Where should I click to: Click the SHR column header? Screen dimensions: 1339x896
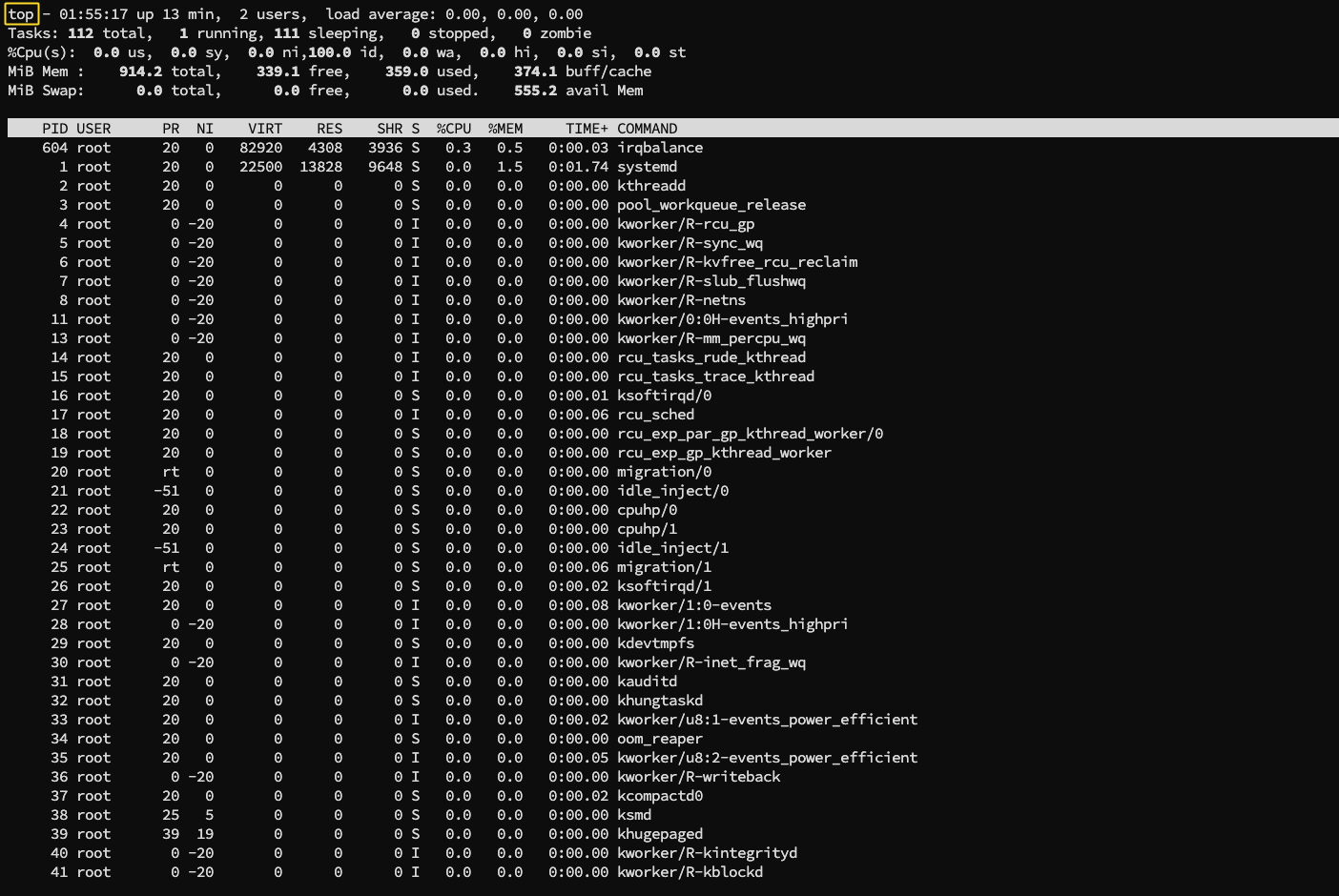(x=390, y=129)
